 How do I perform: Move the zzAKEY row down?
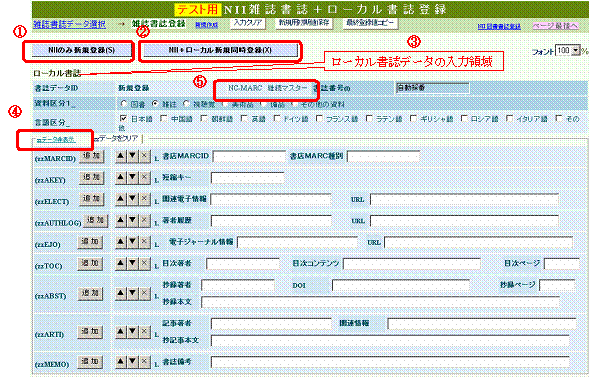(132, 178)
